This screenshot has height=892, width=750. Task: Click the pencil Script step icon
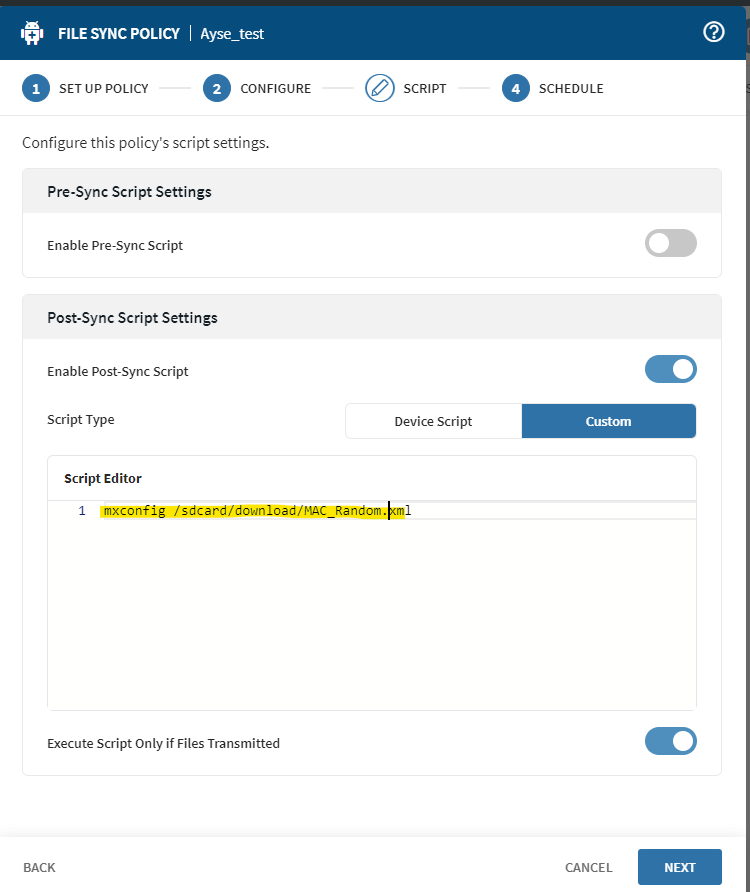380,89
